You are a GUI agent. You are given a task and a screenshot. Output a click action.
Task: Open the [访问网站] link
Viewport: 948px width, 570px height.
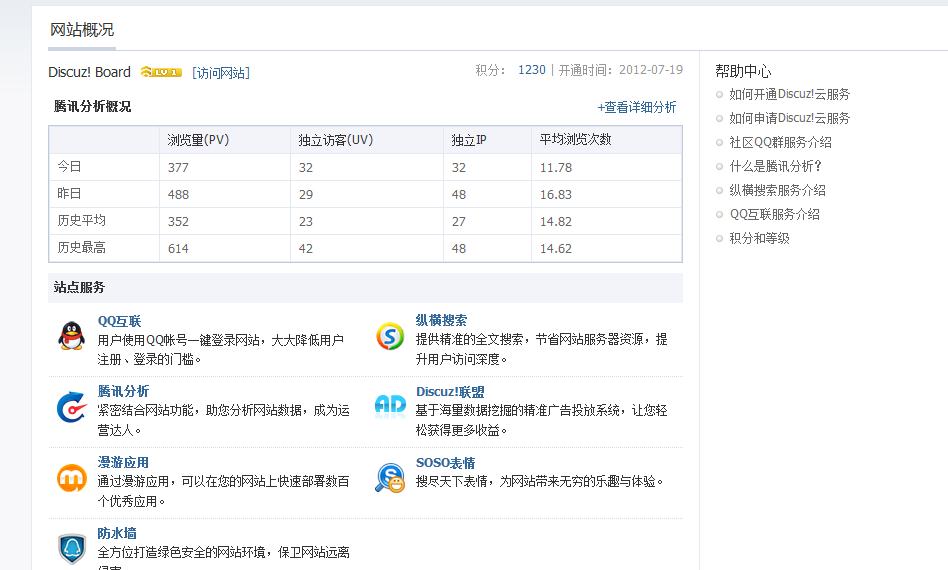(x=221, y=73)
